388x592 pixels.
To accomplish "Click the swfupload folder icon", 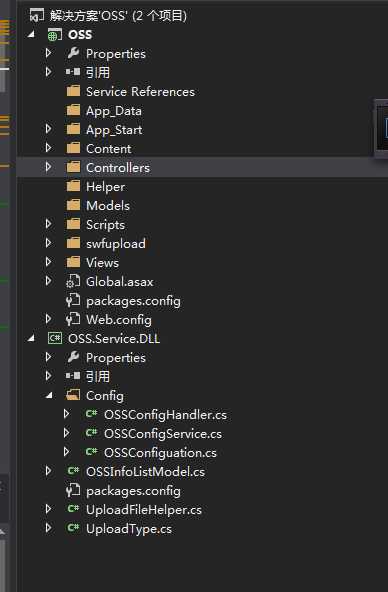I will [x=73, y=243].
